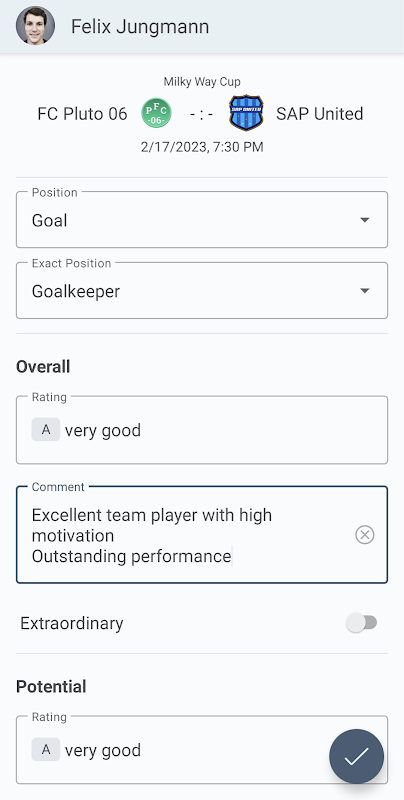Viewport: 404px width, 800px height.
Task: Click Felix Jungmann's profile avatar
Action: click(35, 26)
